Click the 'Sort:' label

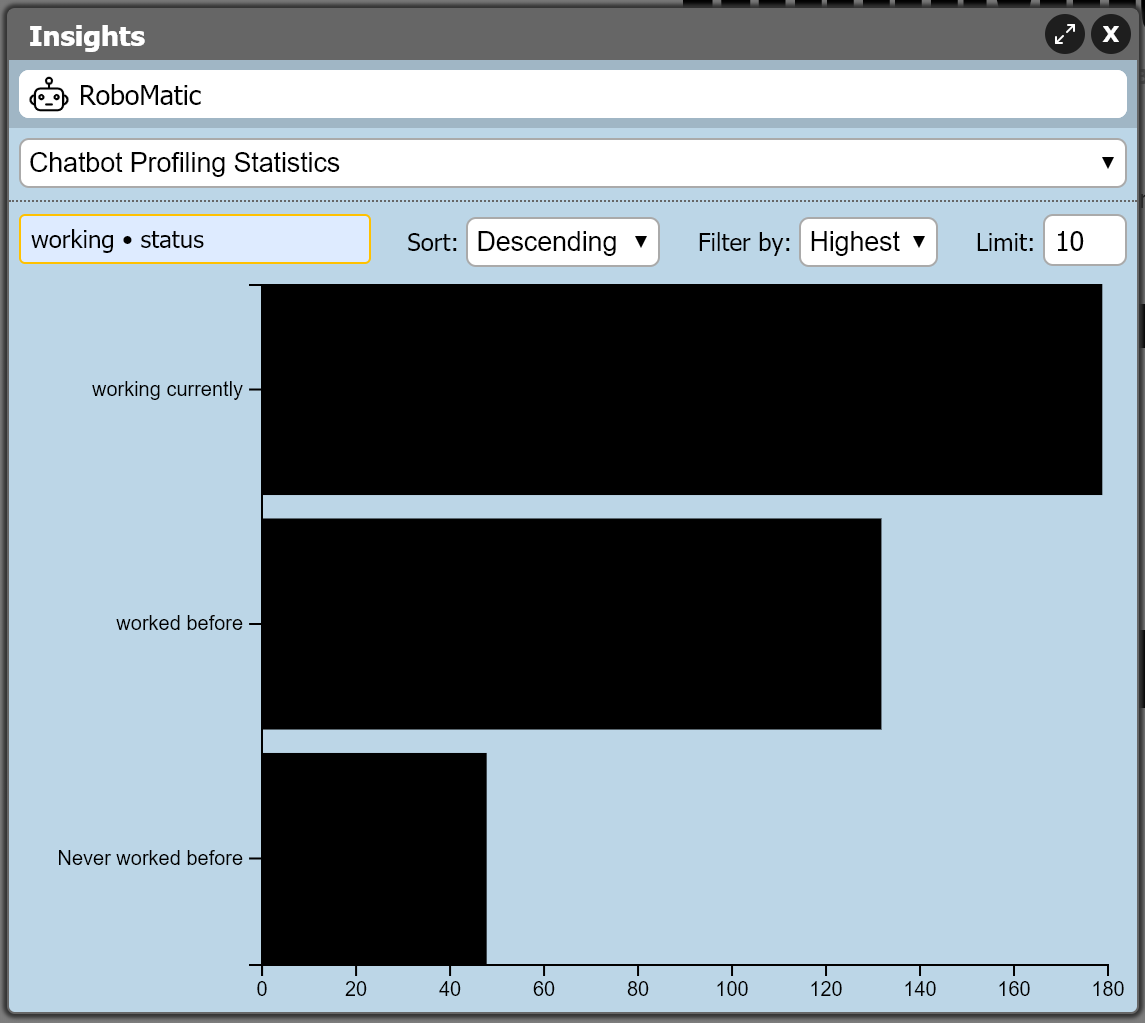pos(432,242)
